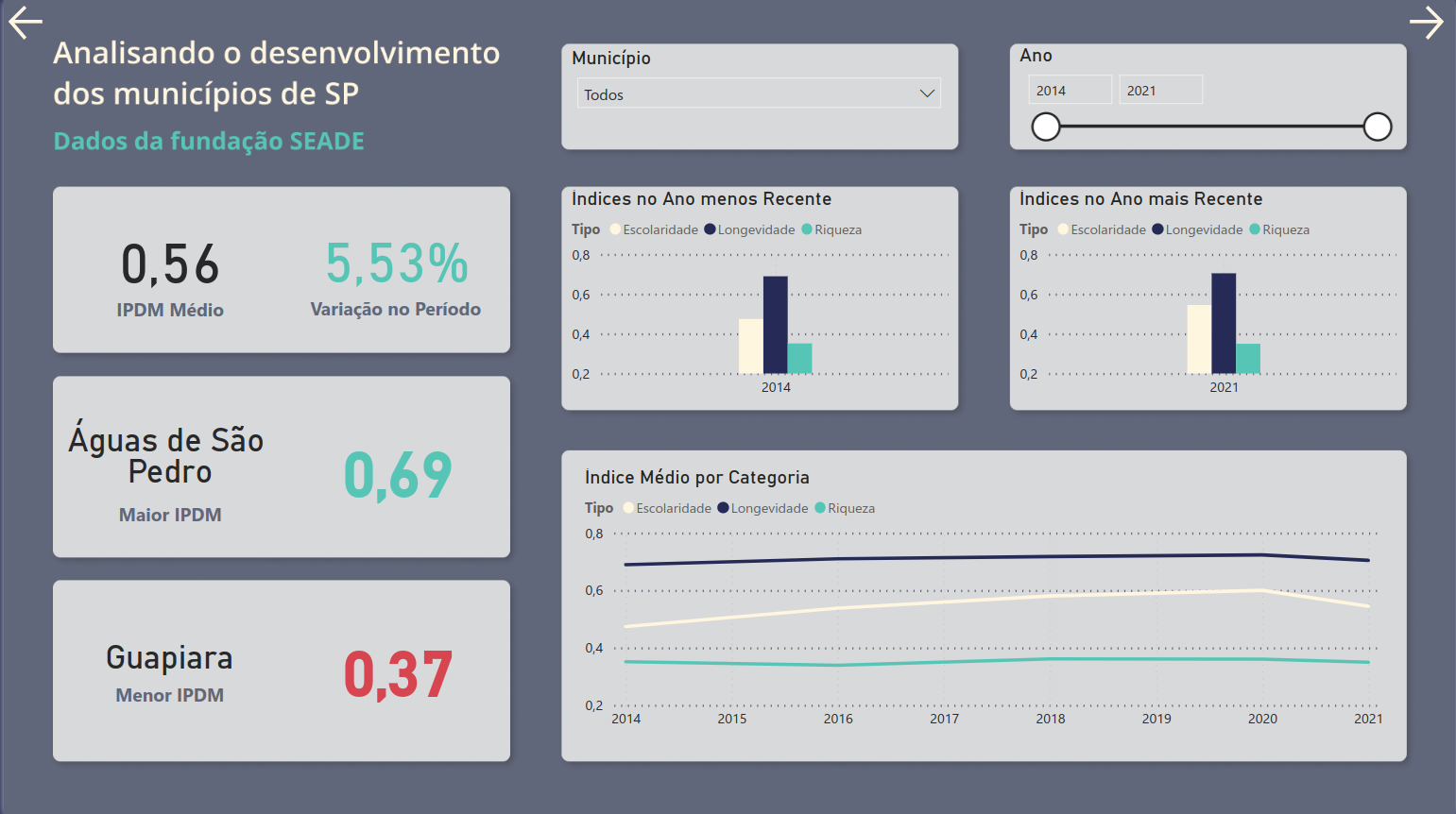This screenshot has width=1456, height=814.
Task: Click the Longevidade bar for 2014
Action: (776, 325)
